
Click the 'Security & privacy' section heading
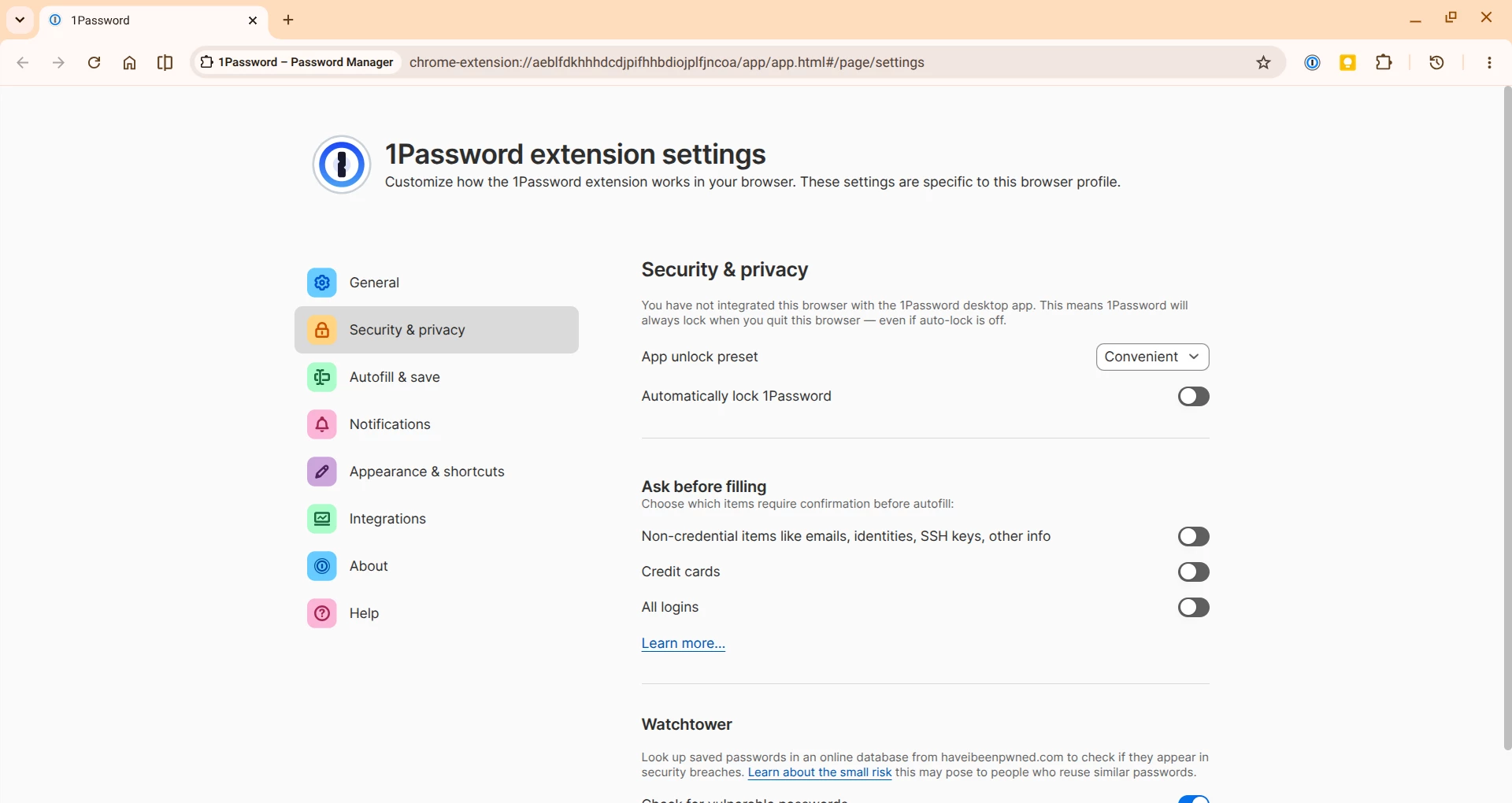click(724, 270)
